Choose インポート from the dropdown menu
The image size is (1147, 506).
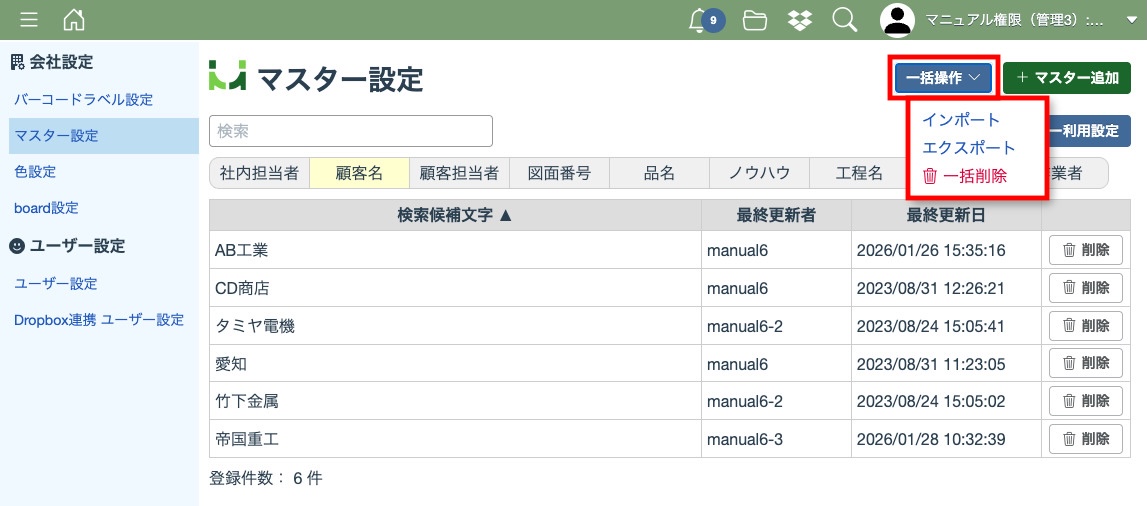(x=960, y=120)
